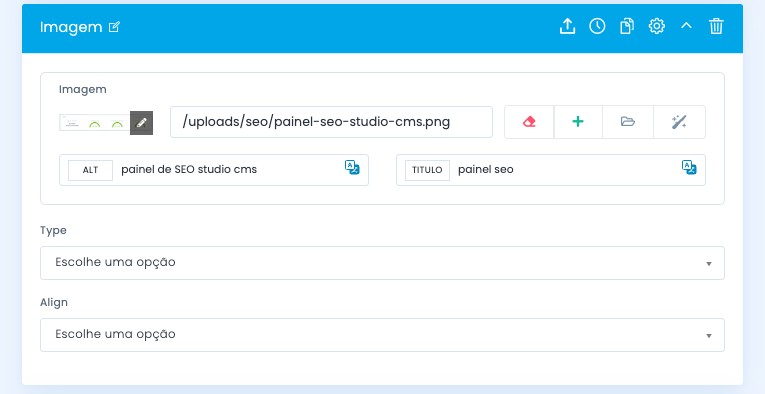Click the green plus add button
Viewport: 765px width, 394px height.
pos(578,122)
